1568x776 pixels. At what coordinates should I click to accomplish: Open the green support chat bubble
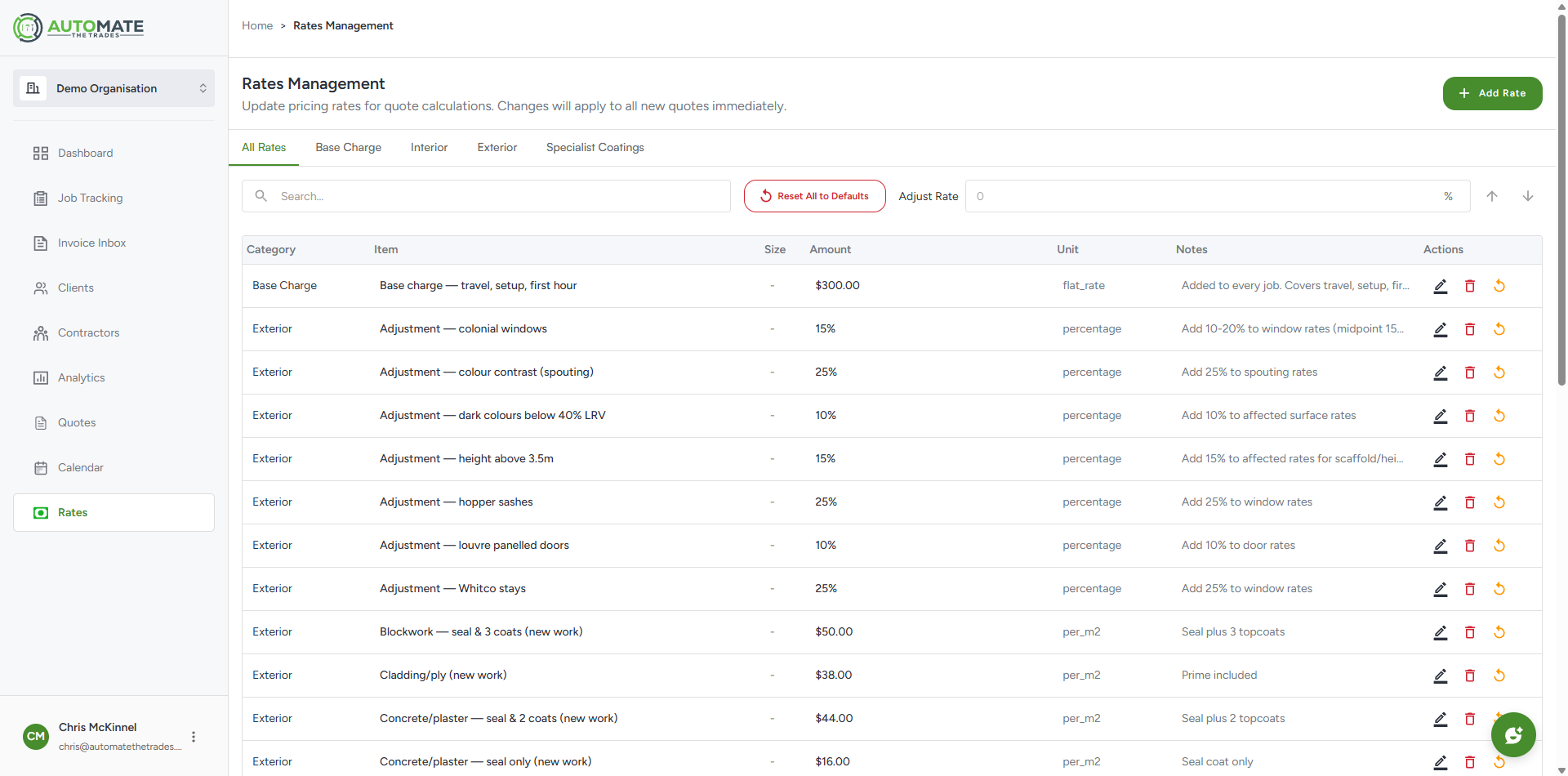coord(1513,734)
